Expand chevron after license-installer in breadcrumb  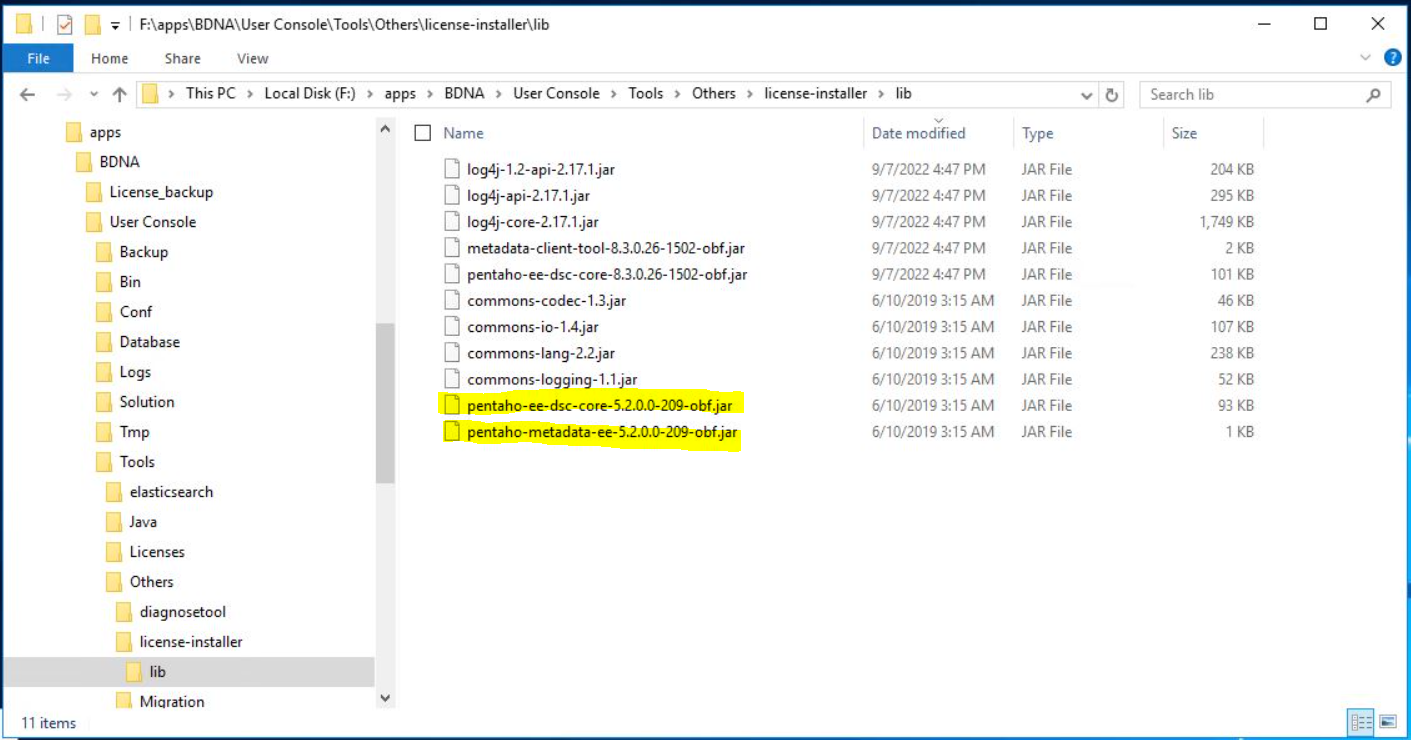(x=881, y=94)
